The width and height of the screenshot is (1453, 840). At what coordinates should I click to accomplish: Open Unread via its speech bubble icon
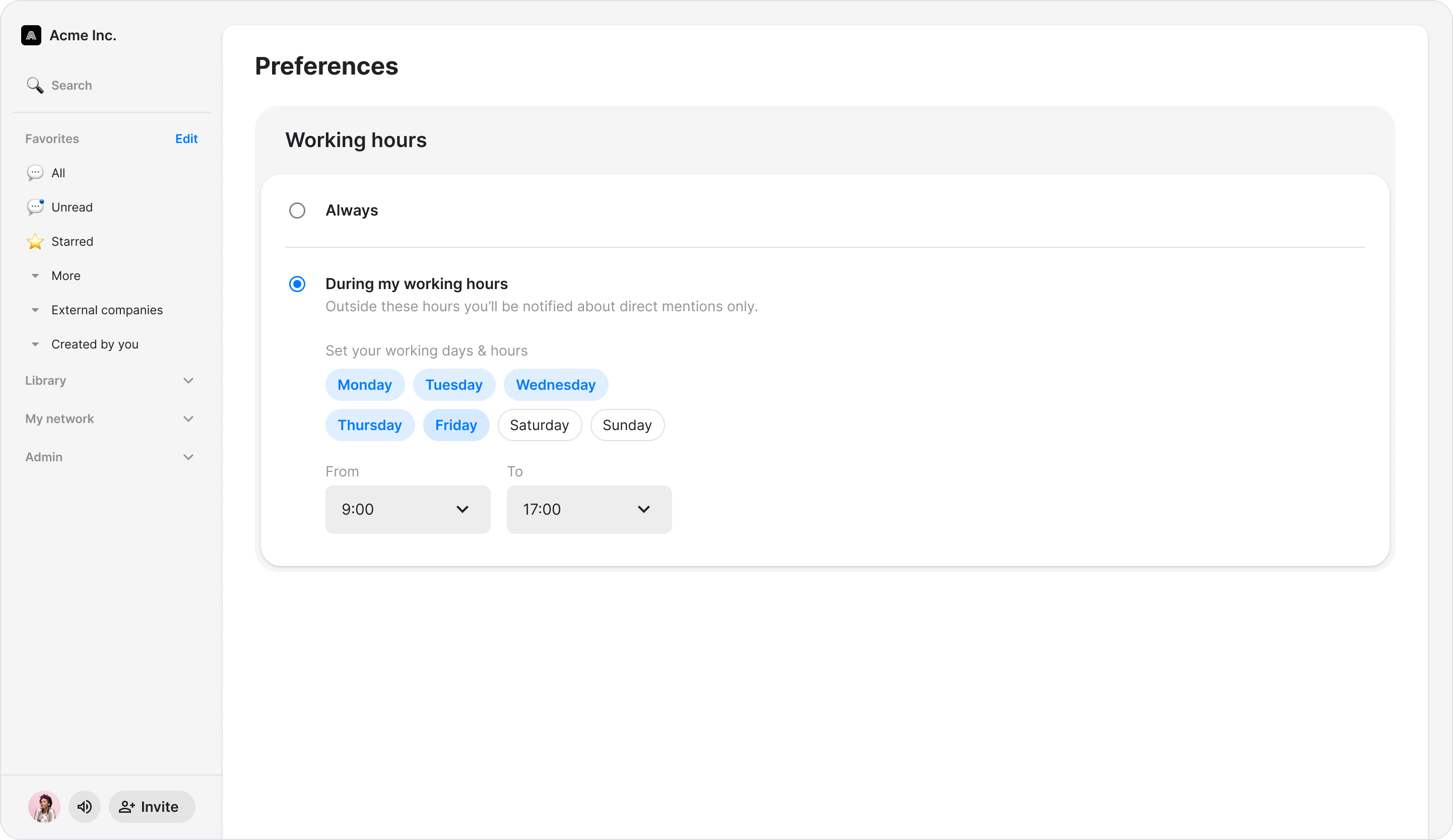pyautogui.click(x=35, y=207)
